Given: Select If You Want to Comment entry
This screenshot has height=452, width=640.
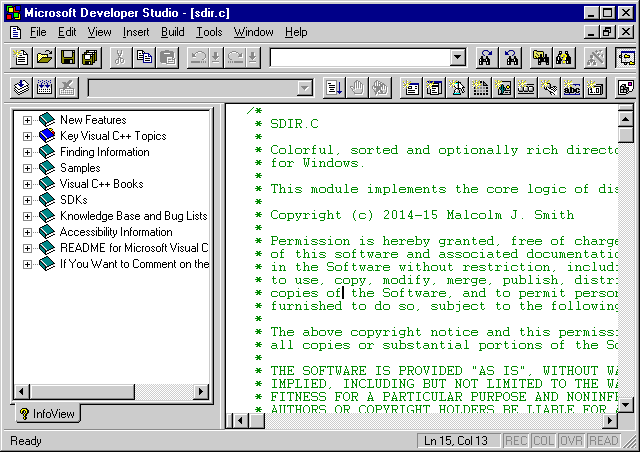Looking at the screenshot, I should pos(135,264).
